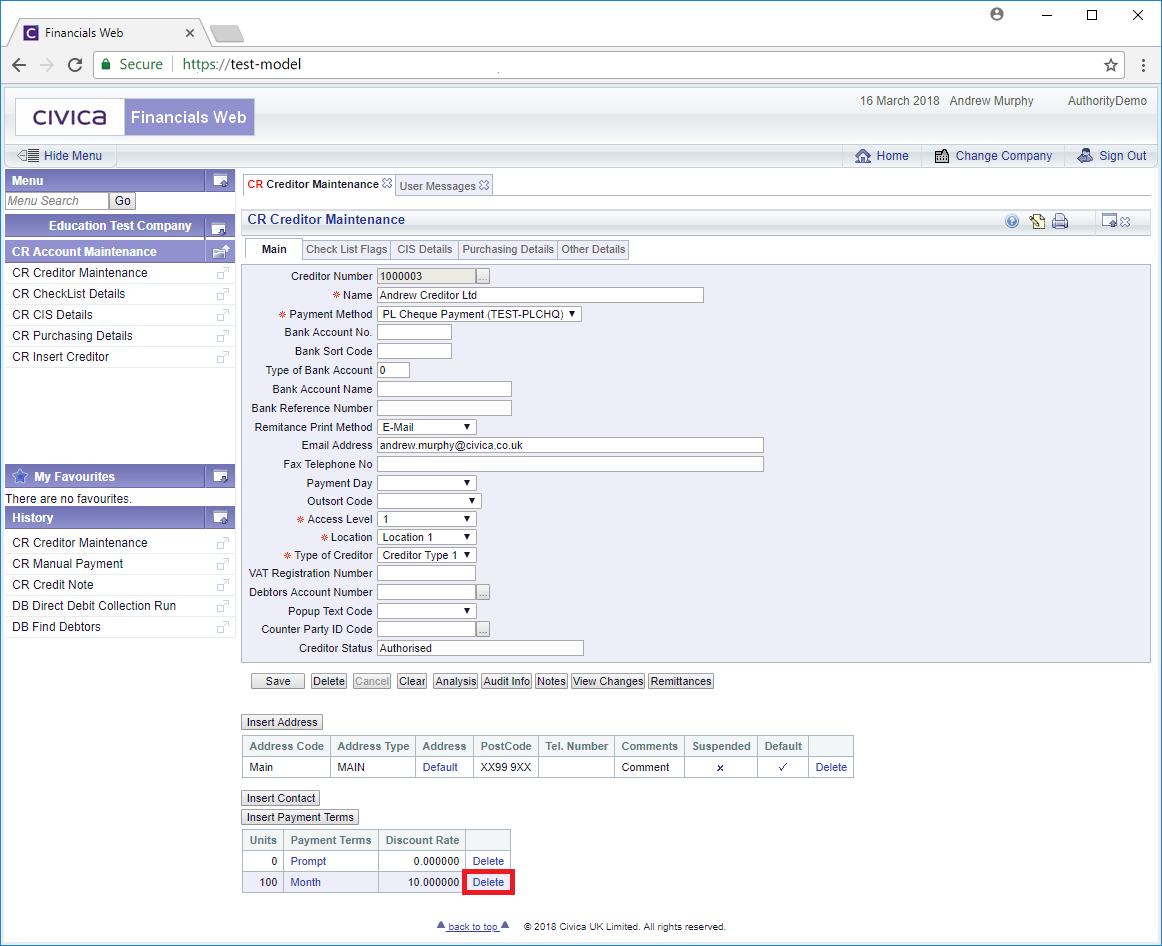
Task: Open the Access Level dropdown
Action: pos(426,519)
